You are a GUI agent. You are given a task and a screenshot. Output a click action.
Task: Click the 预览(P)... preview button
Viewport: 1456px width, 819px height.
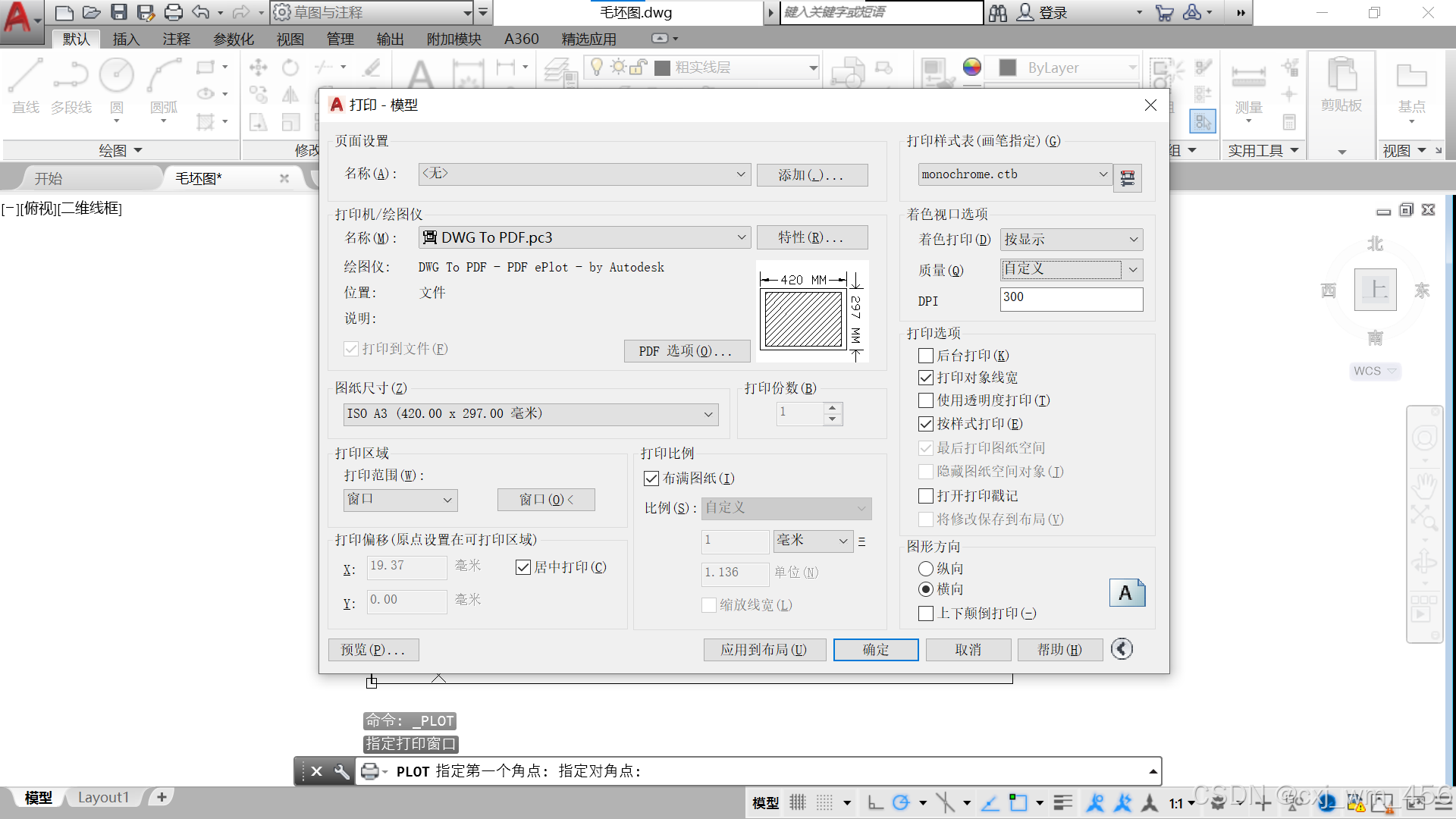click(x=373, y=650)
